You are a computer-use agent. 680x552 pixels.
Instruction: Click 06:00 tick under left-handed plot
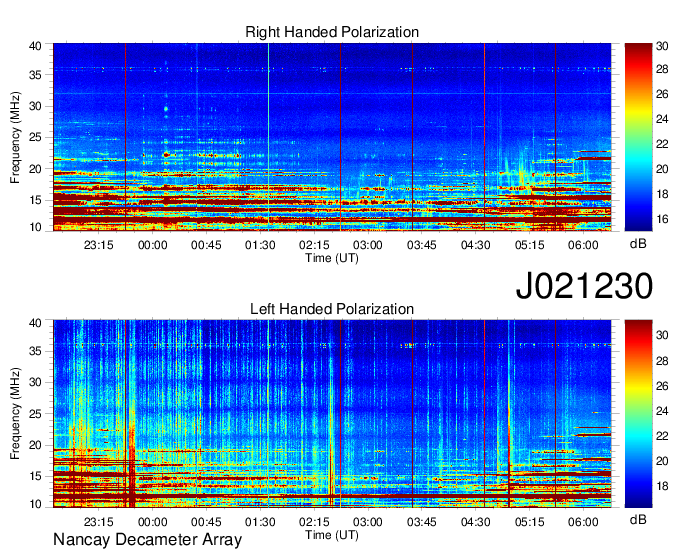click(x=583, y=522)
